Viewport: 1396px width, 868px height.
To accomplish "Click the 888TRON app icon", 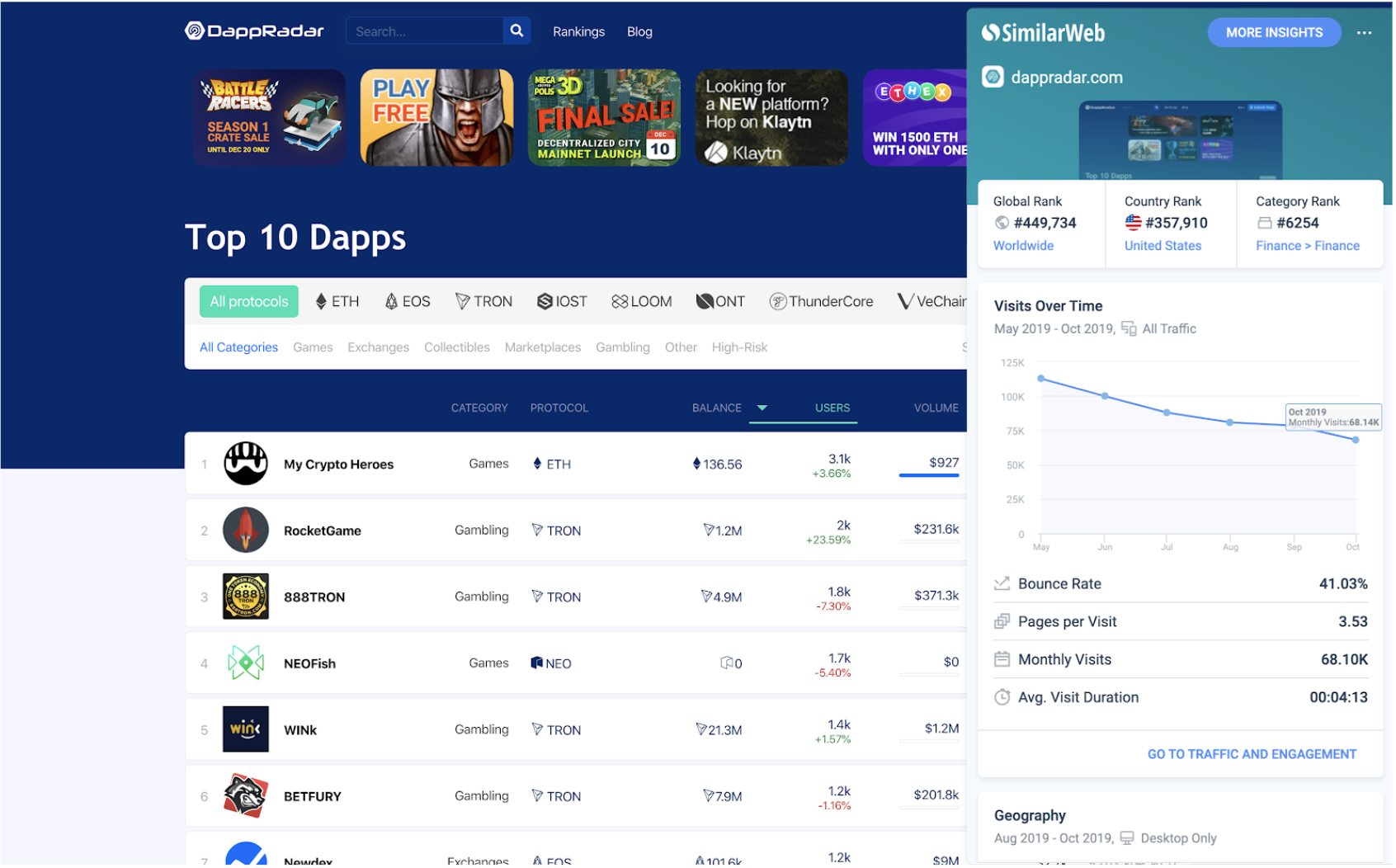I will (x=246, y=597).
